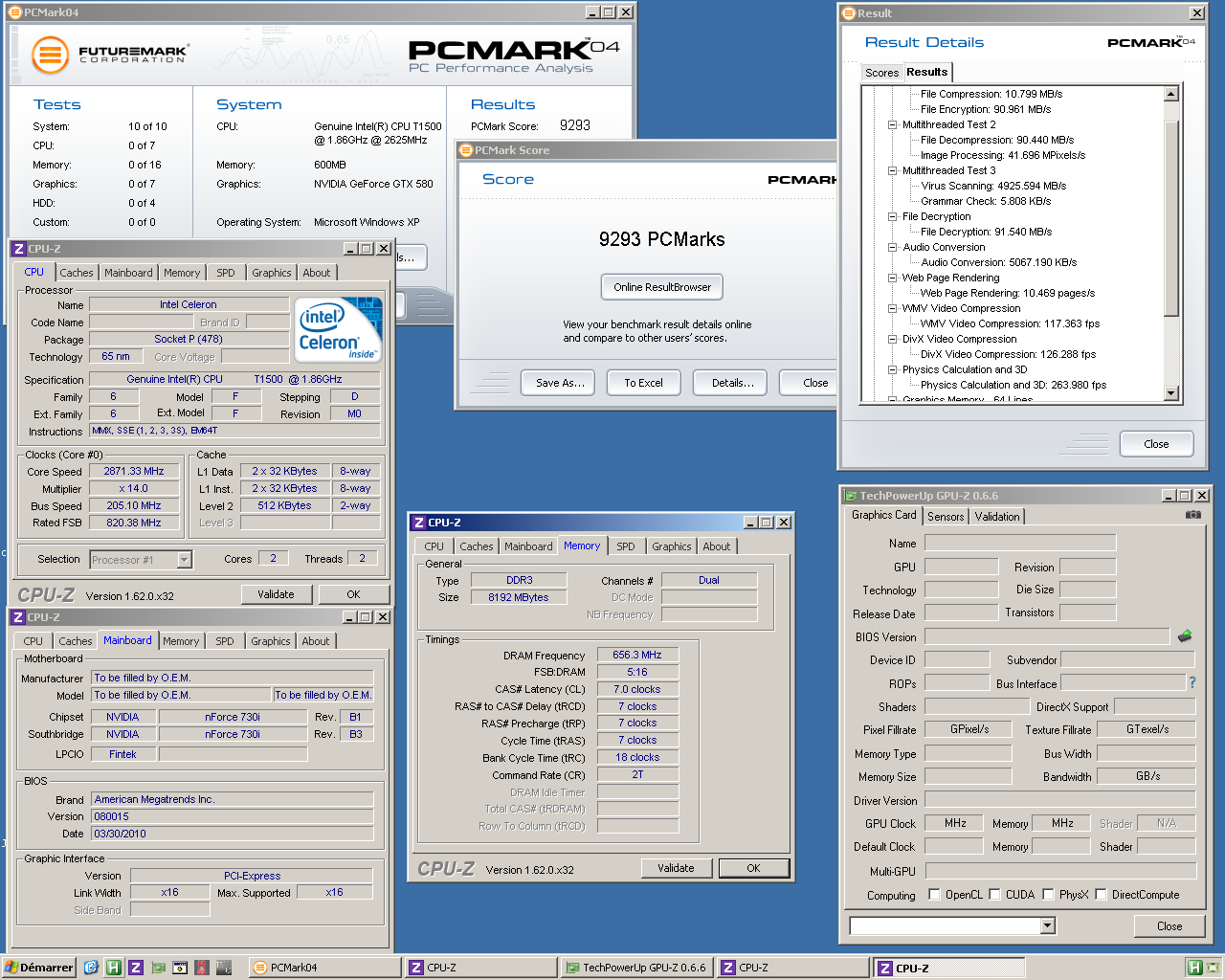Enable the CUDA checkbox in GPU-Z
Image resolution: width=1225 pixels, height=980 pixels.
(x=995, y=895)
